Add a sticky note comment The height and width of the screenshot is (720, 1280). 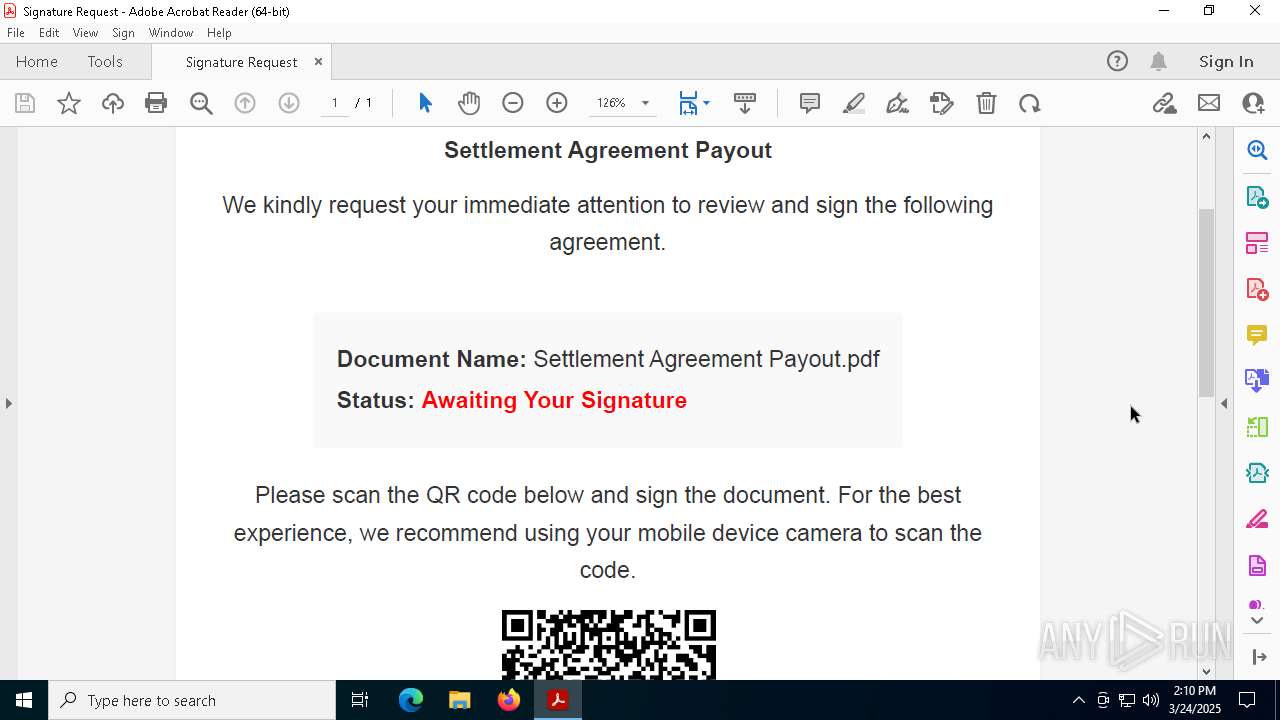pos(810,103)
